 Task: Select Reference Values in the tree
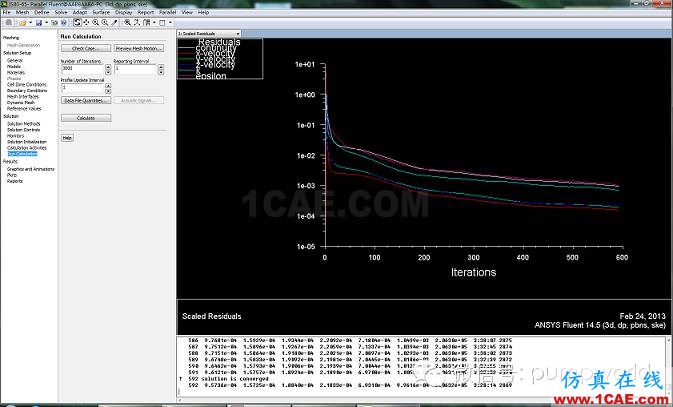pos(24,109)
